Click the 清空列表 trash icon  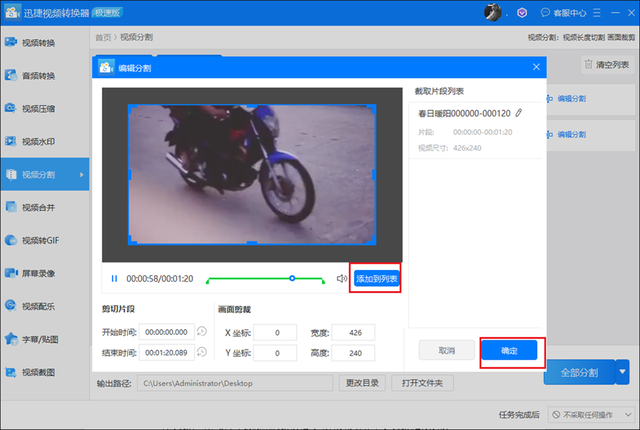tap(587, 64)
